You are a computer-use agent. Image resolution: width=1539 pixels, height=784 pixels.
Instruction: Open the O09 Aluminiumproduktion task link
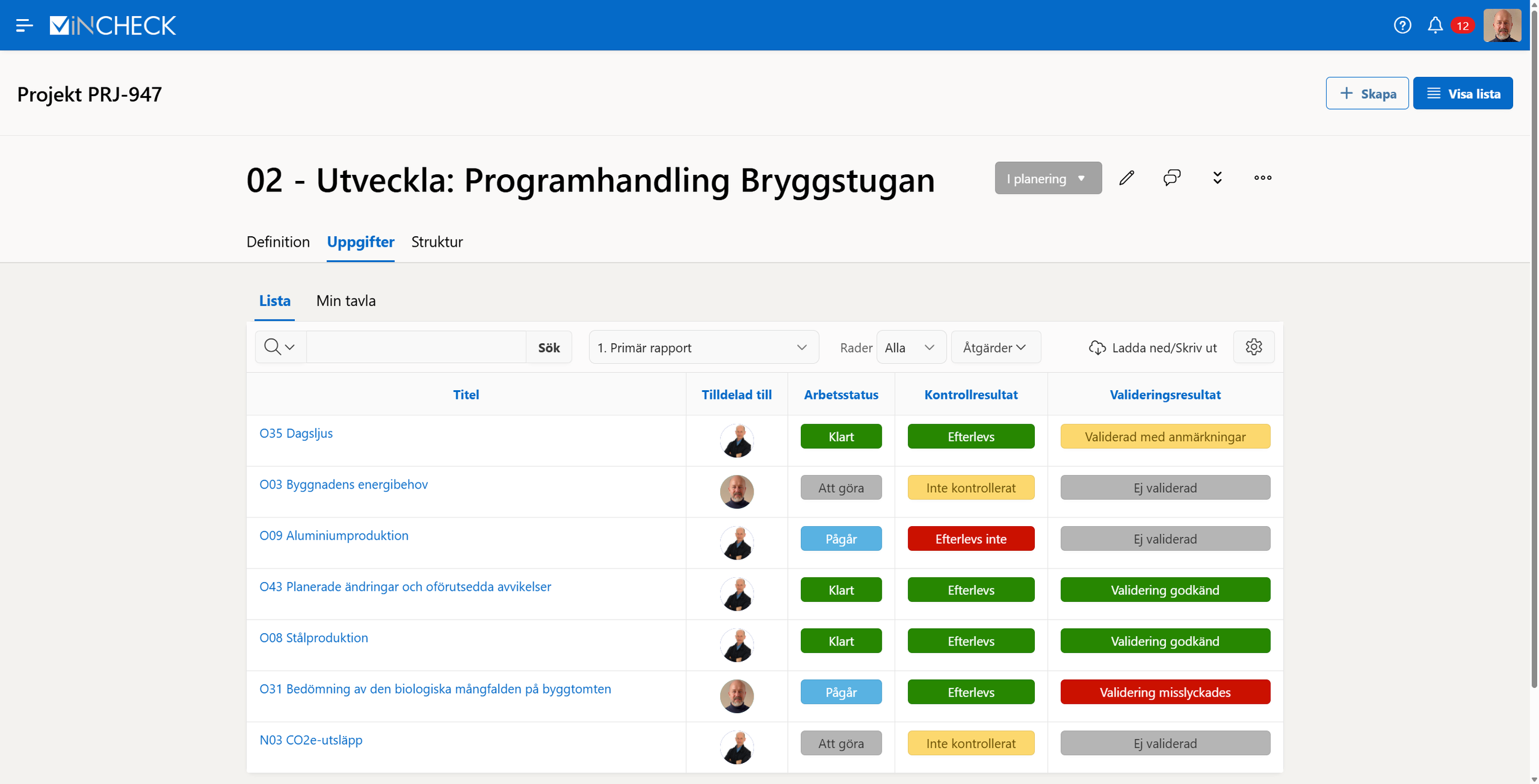(334, 535)
